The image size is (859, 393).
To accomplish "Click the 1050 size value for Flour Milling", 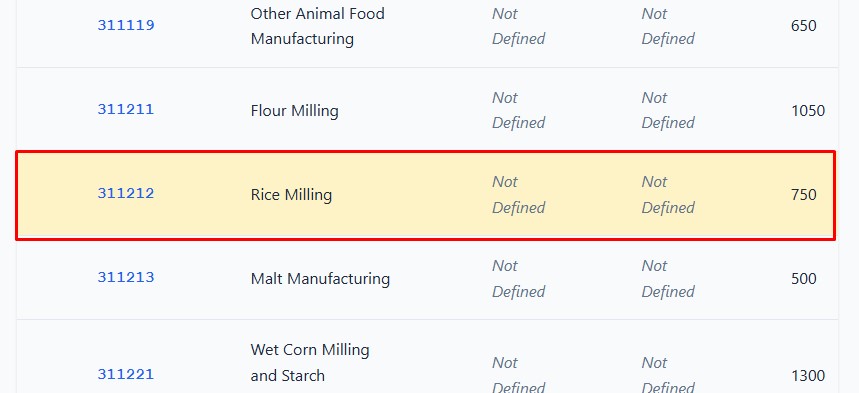I will tap(808, 111).
